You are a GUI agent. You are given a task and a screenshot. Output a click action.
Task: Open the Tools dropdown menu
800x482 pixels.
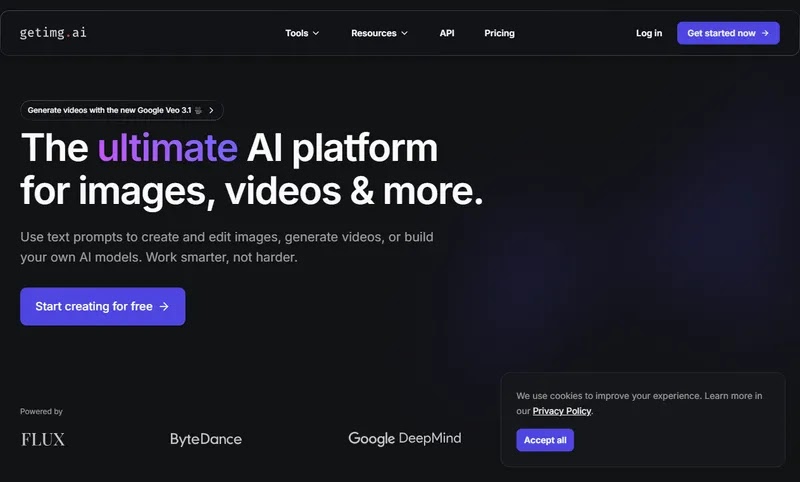coord(302,33)
